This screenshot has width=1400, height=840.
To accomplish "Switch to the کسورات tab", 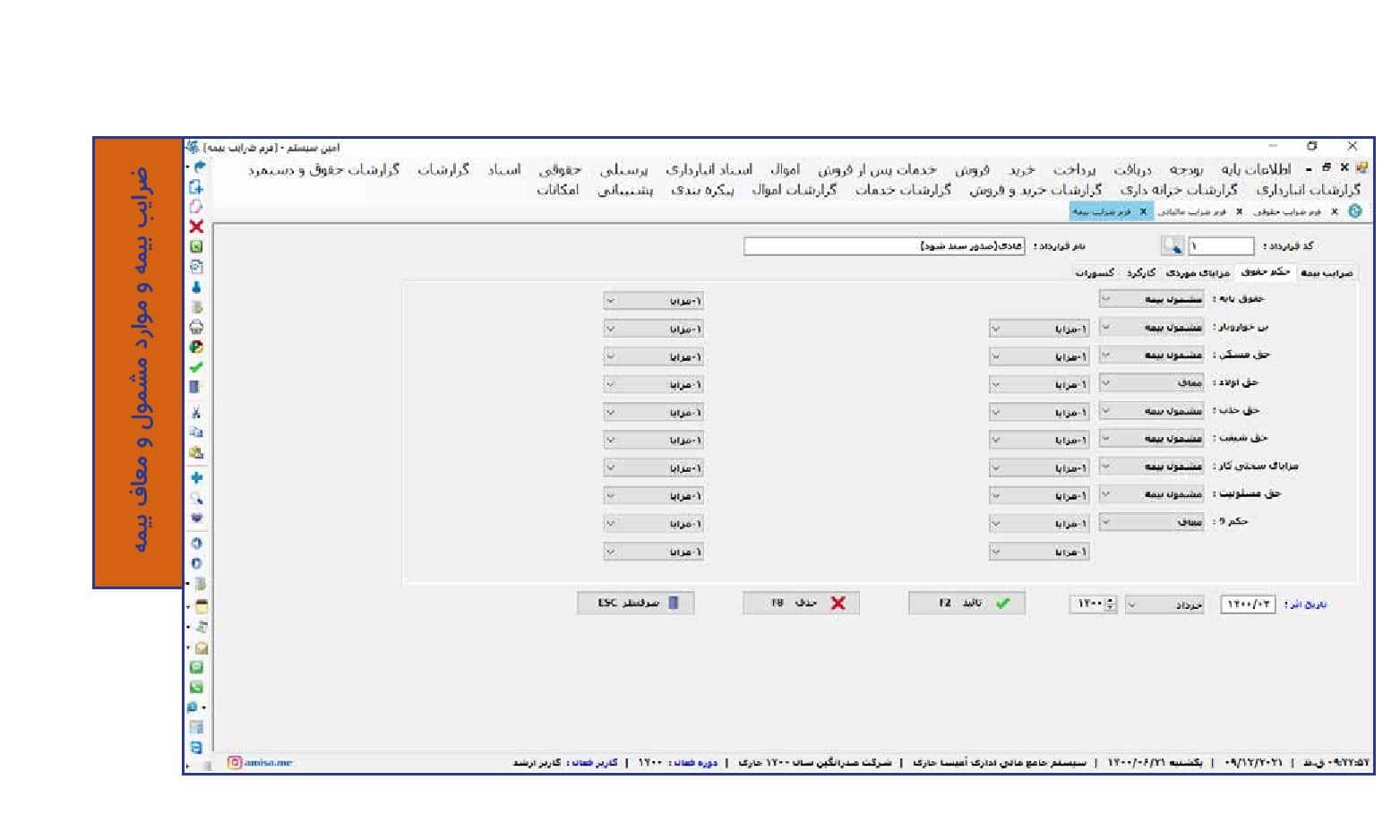I will coord(1095,273).
